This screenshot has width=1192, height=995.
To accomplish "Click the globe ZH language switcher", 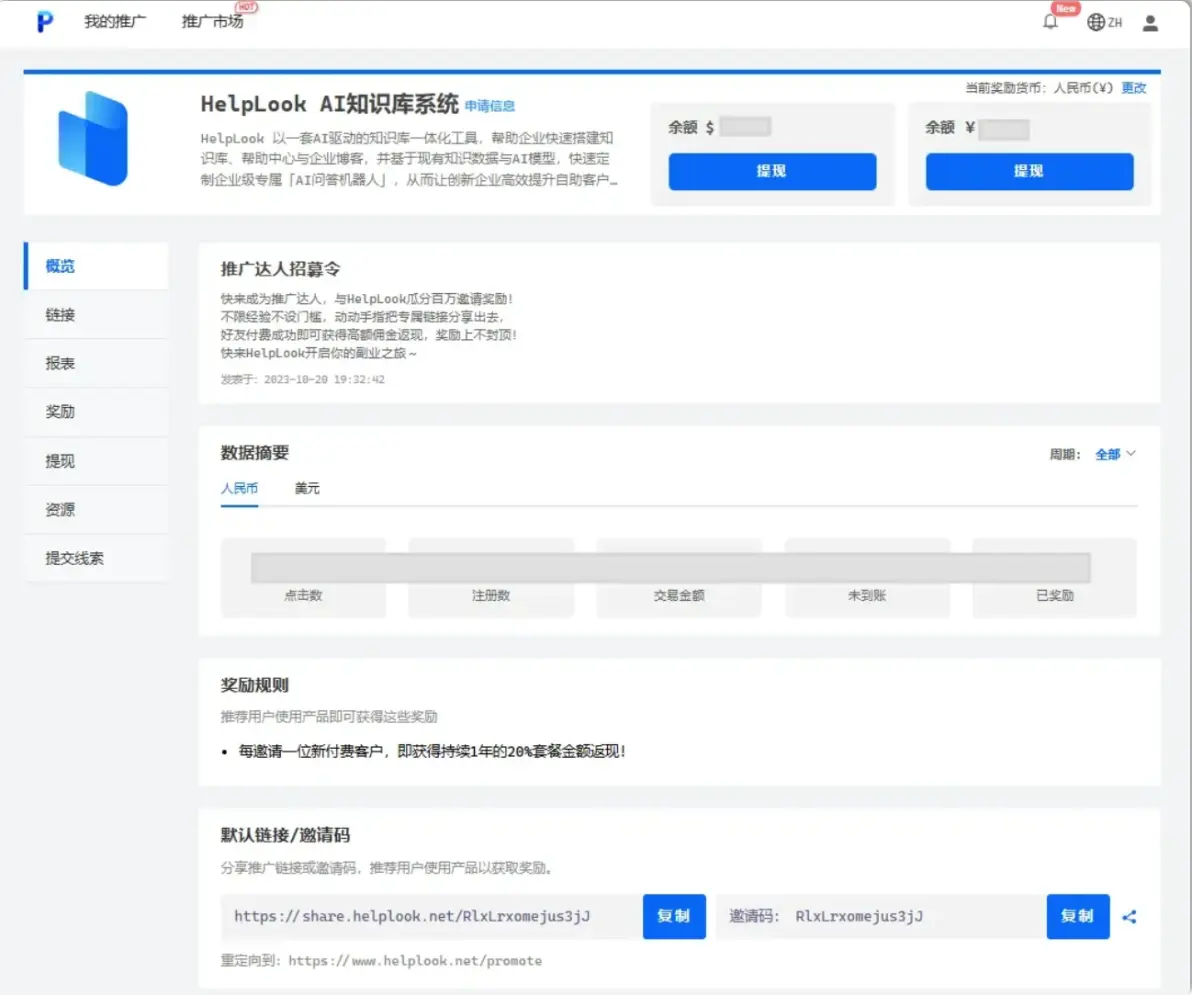I will click(1104, 22).
